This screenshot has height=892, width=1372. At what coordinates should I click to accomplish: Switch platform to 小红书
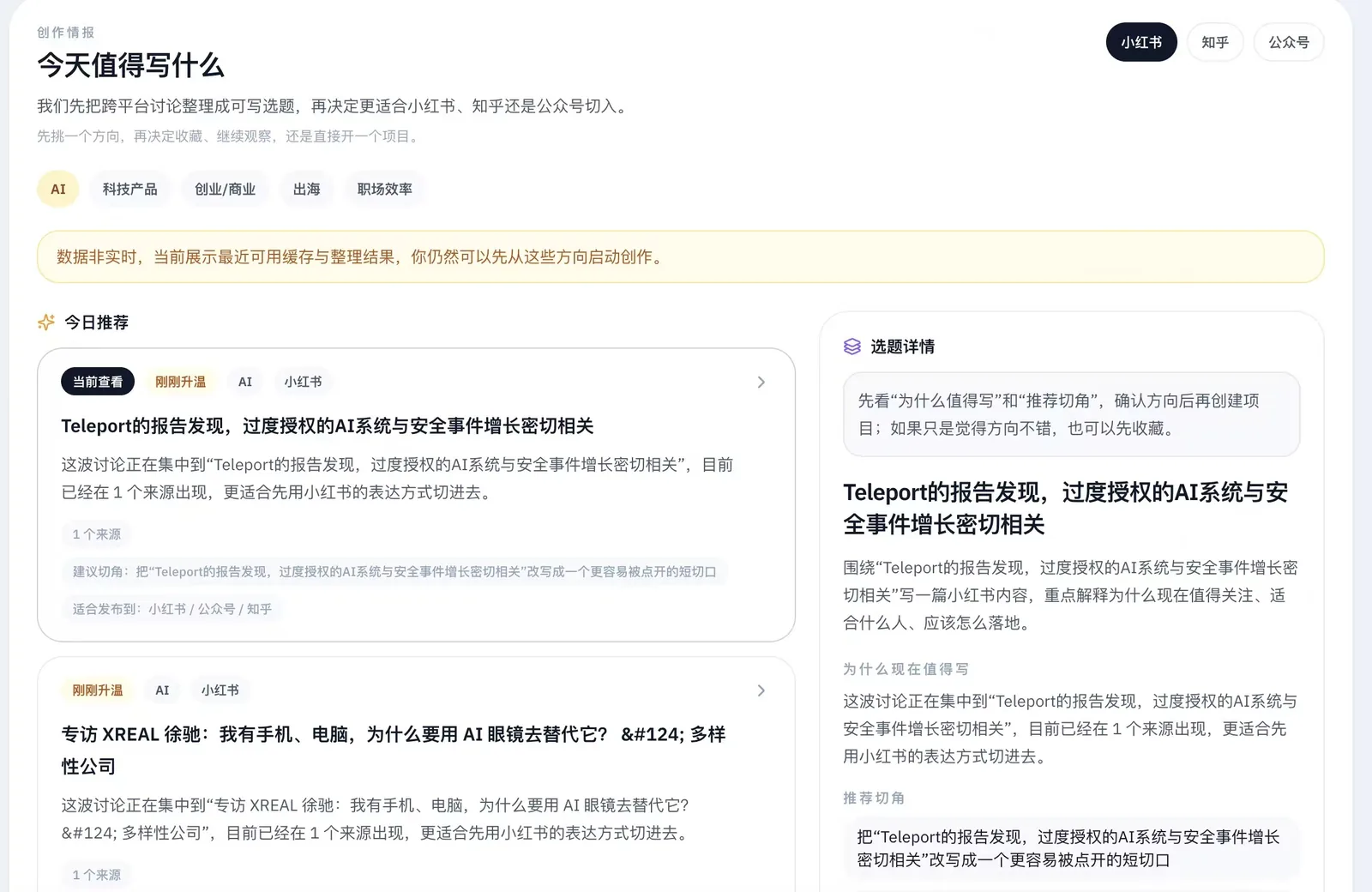pyautogui.click(x=1141, y=42)
